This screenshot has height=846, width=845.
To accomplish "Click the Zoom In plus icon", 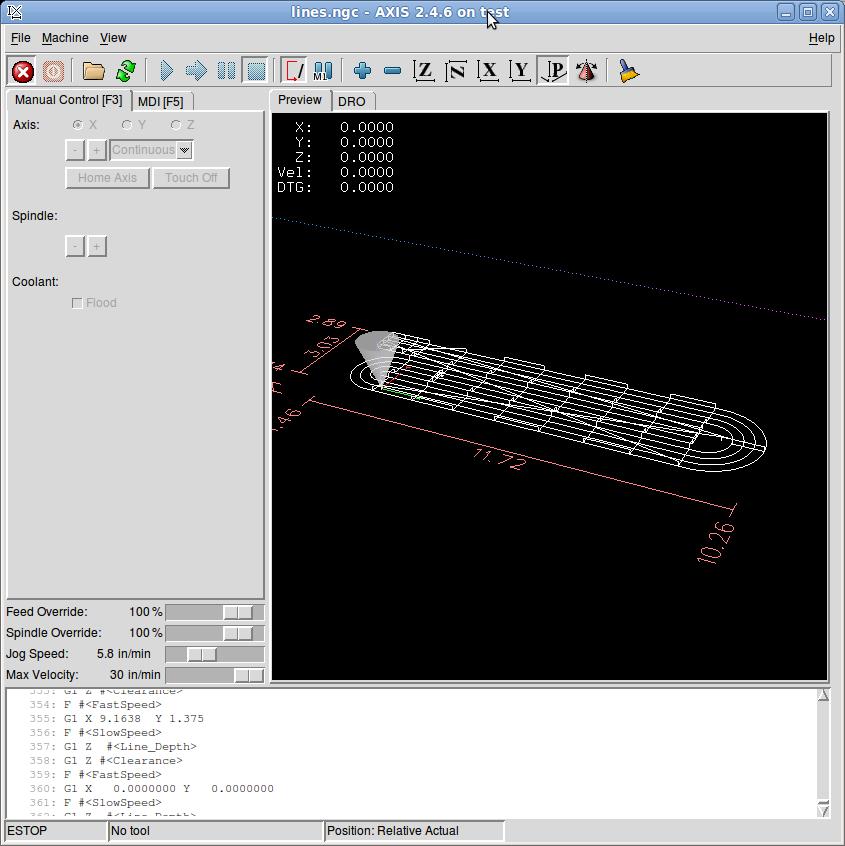I will pos(363,71).
